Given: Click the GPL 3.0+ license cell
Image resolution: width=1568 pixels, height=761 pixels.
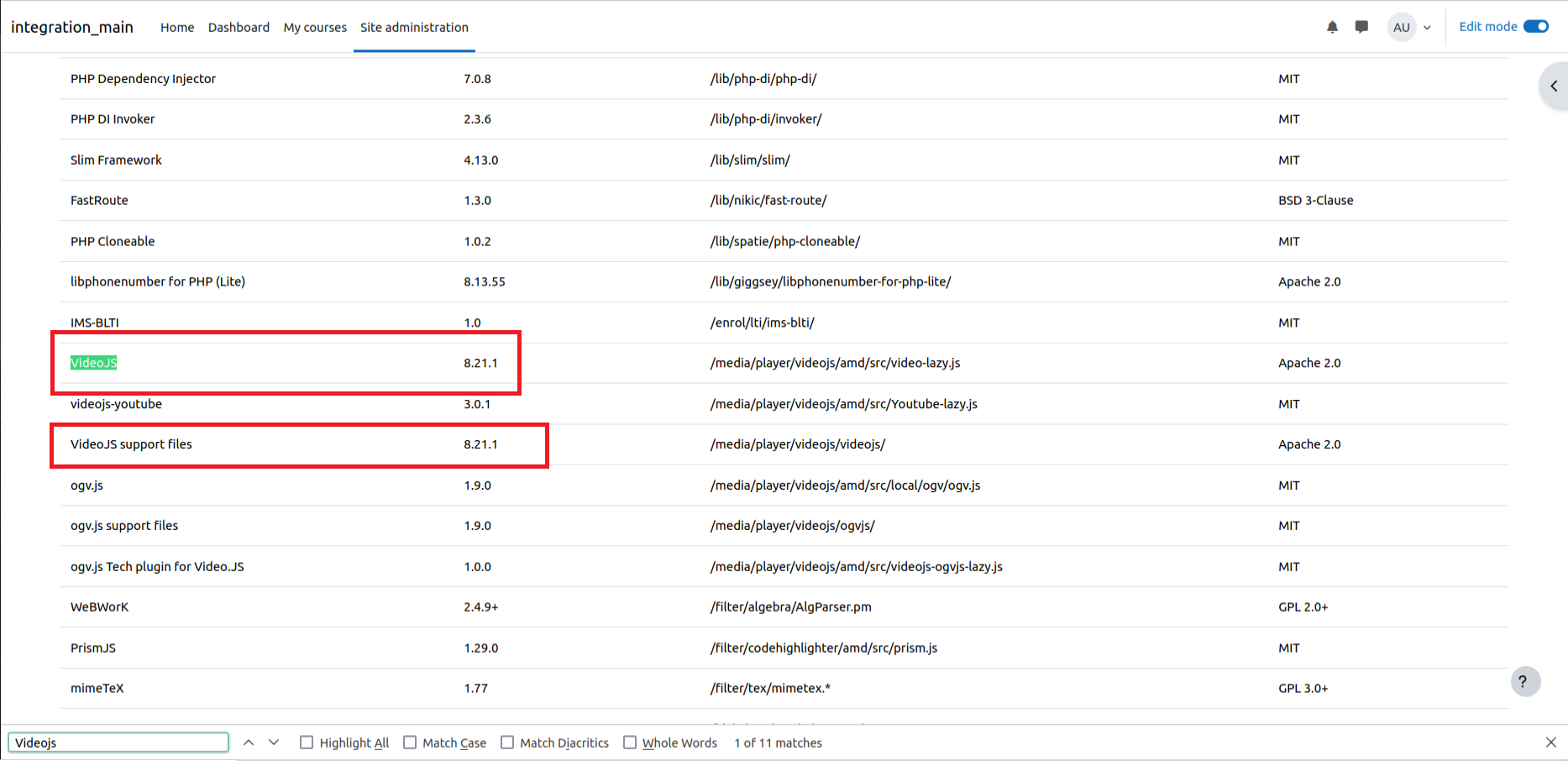Looking at the screenshot, I should (1303, 689).
